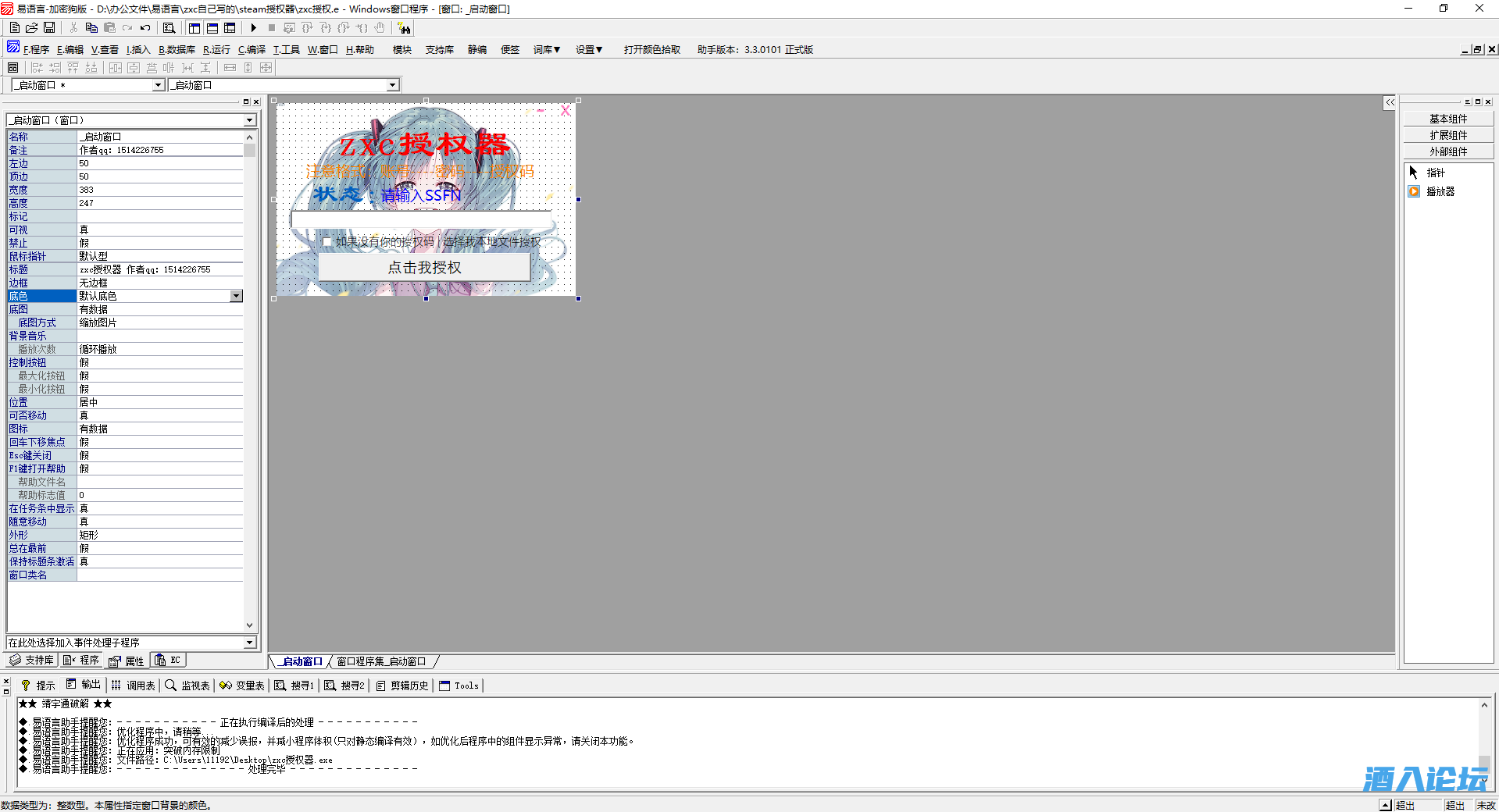
Task: Select the paste toolbar icon
Action: [x=109, y=27]
